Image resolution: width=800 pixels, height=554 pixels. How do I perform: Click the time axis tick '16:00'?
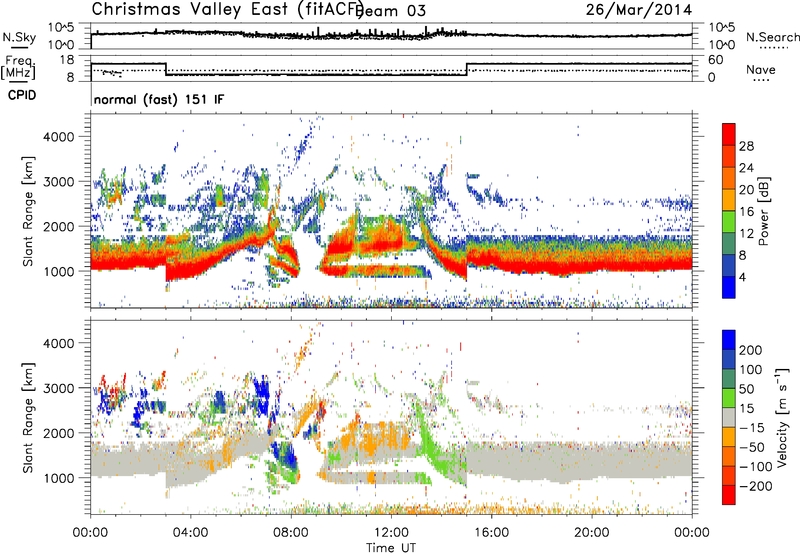point(491,533)
